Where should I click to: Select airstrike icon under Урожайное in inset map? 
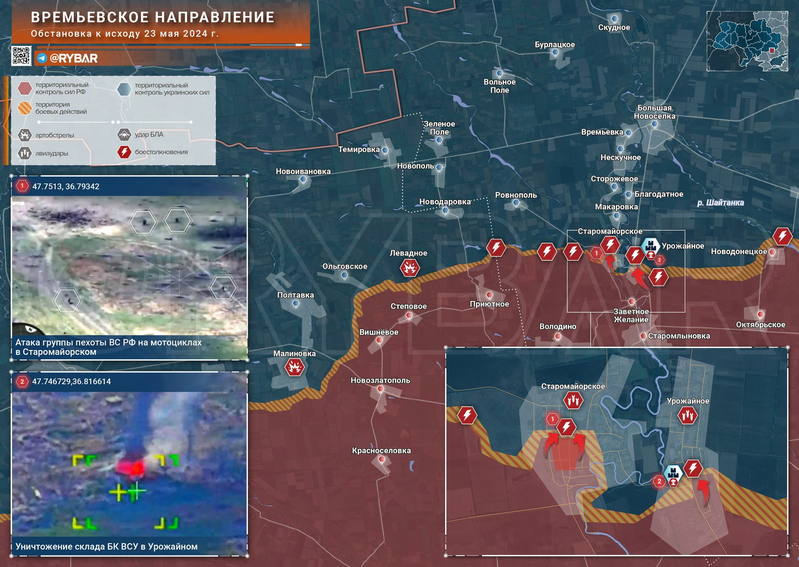687,414
